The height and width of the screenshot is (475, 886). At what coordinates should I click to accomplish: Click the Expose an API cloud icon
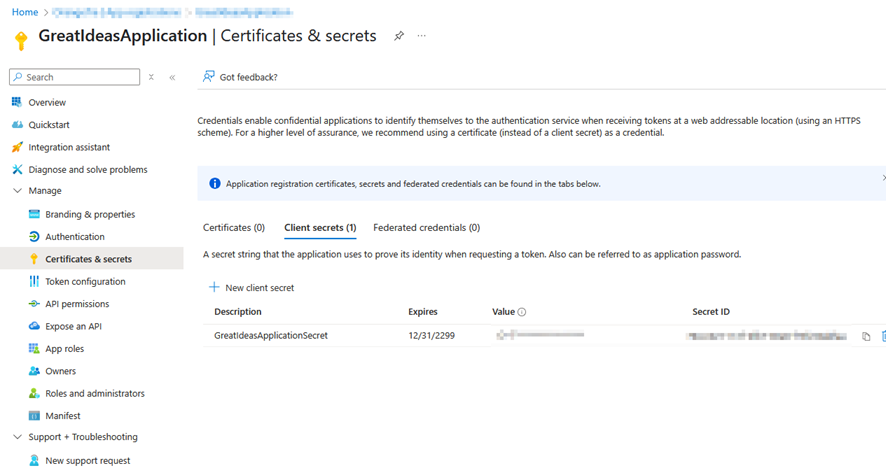tap(34, 326)
